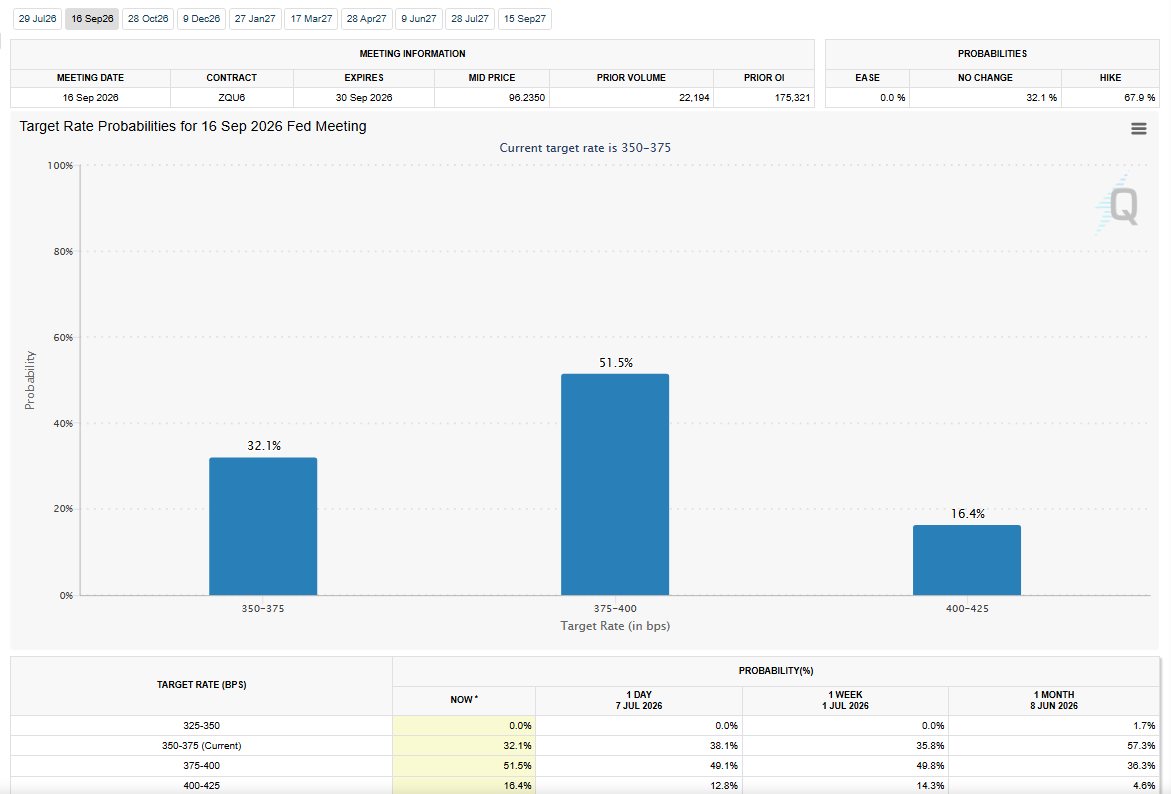Screen dimensions: 1171x794
Task: Select the 29 Jul26 meeting tab
Action: pyautogui.click(x=37, y=19)
